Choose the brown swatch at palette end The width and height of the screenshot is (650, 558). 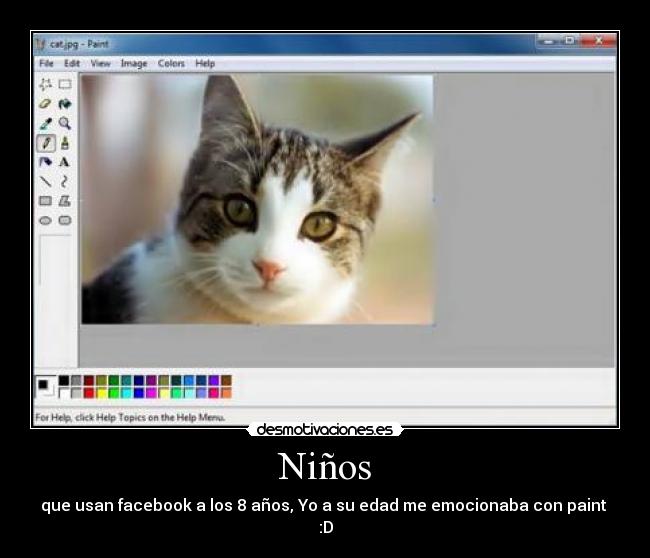226,380
